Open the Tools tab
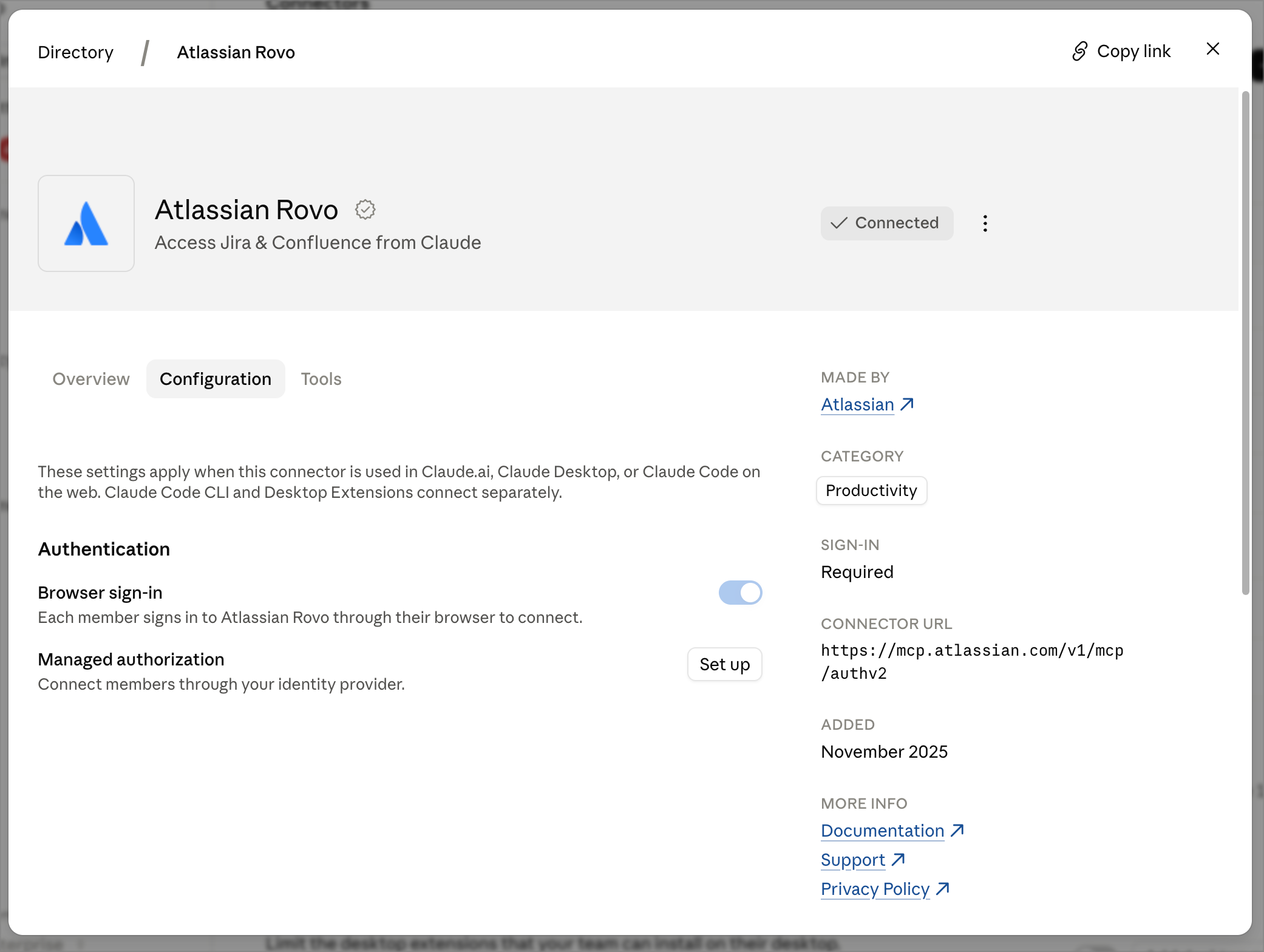The image size is (1264, 952). [x=321, y=379]
